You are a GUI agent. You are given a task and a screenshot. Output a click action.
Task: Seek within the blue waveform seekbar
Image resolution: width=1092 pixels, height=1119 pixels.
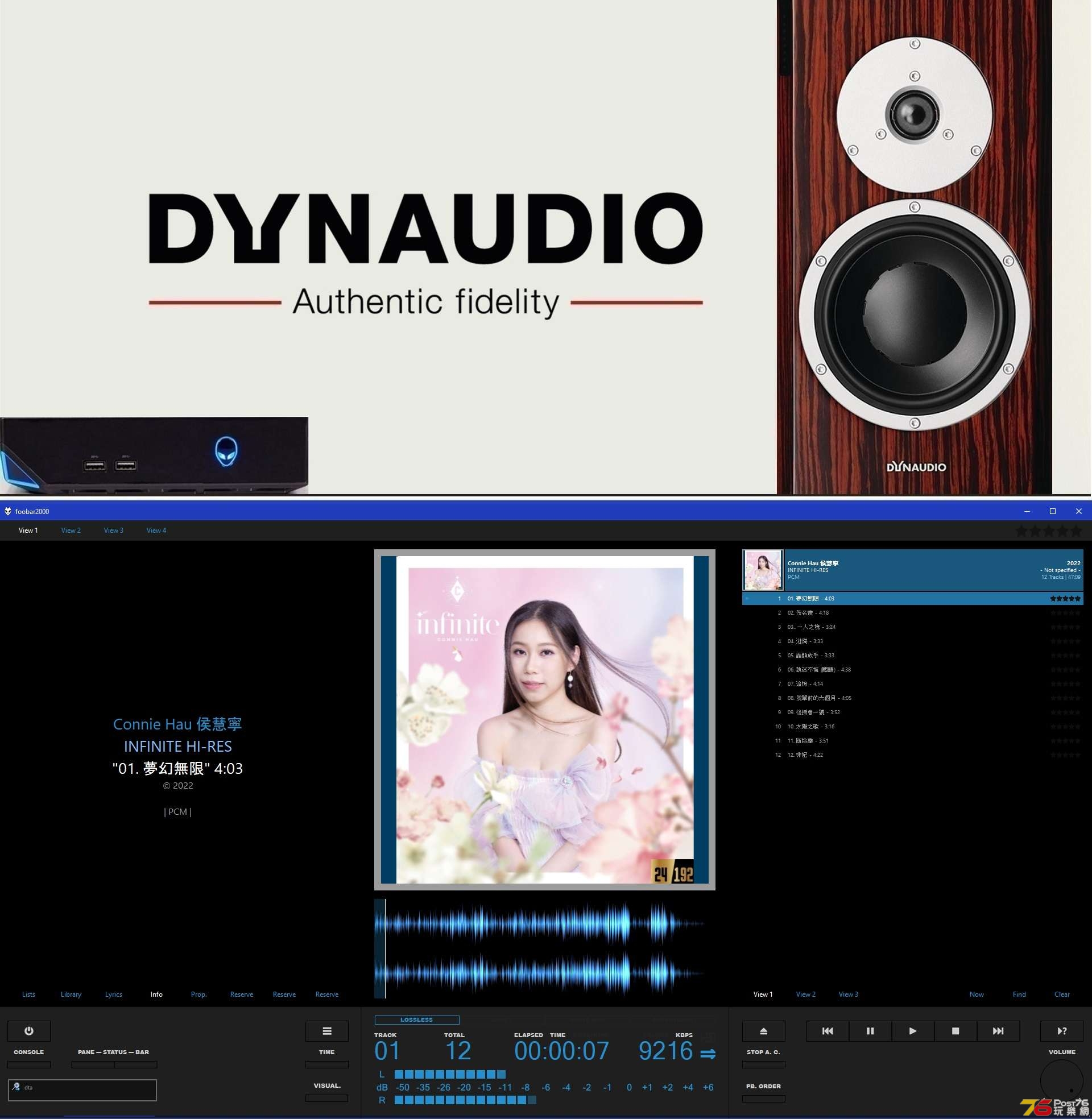tap(544, 949)
